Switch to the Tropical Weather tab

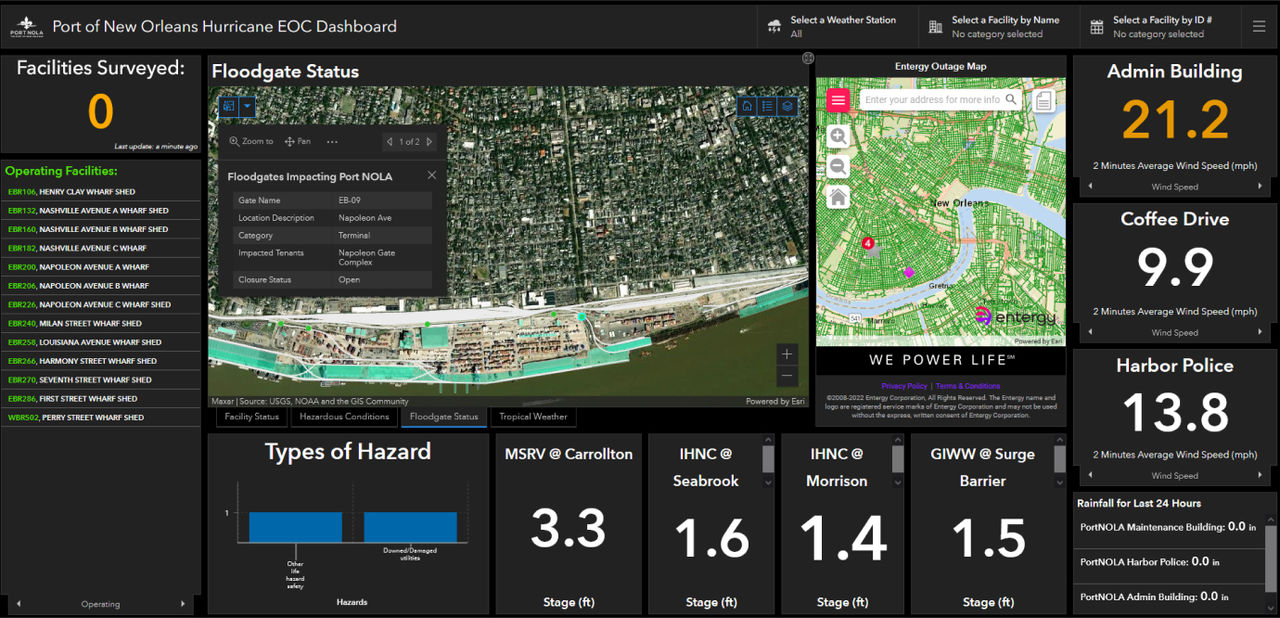pos(533,417)
